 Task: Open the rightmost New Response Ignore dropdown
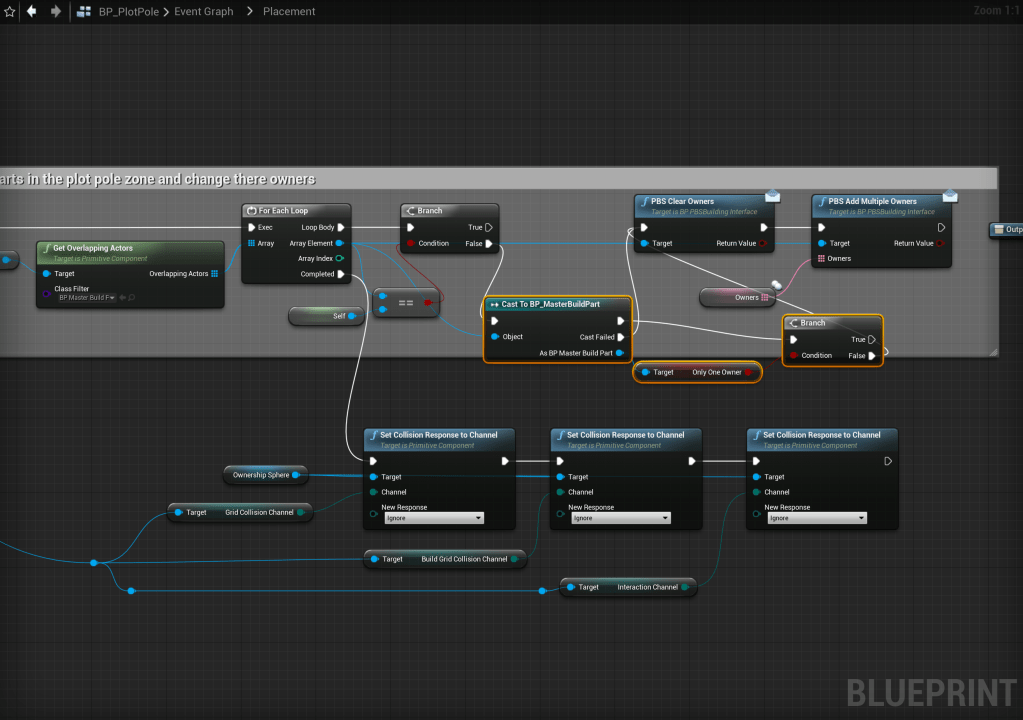[x=817, y=518]
